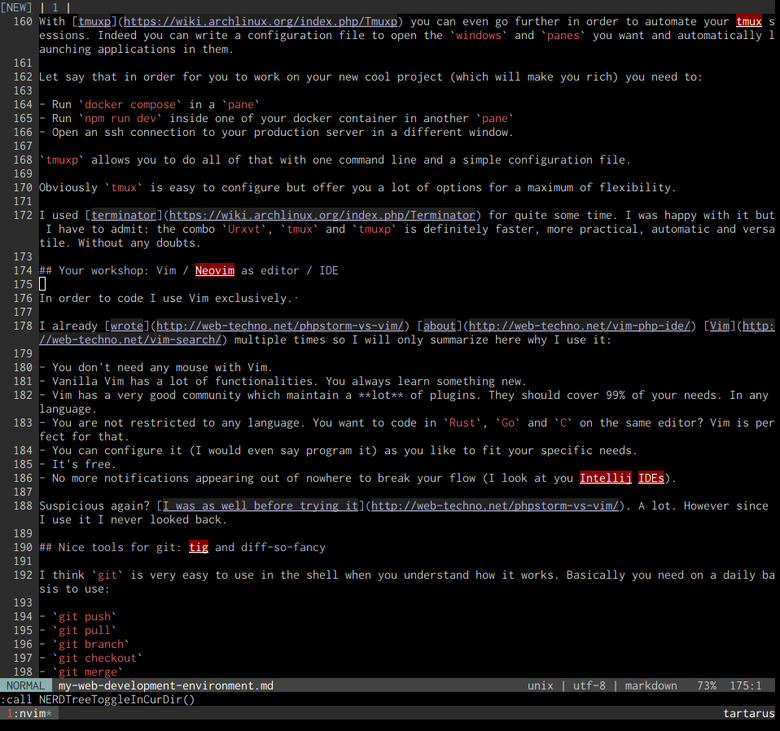The image size is (780, 731).
Task: Click the `C` code text on line 183
Action: [x=563, y=423]
